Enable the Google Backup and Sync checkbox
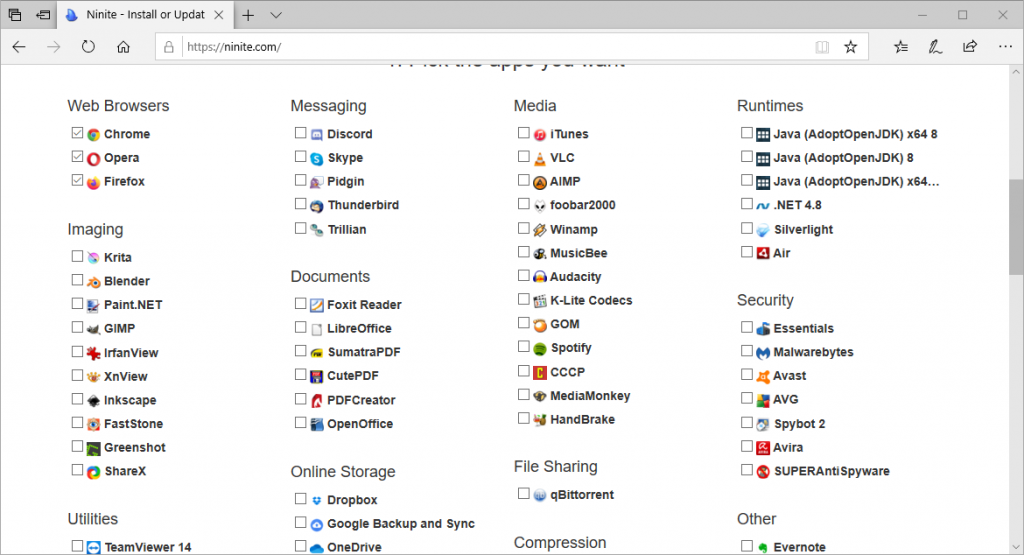This screenshot has width=1024, height=555. click(300, 522)
